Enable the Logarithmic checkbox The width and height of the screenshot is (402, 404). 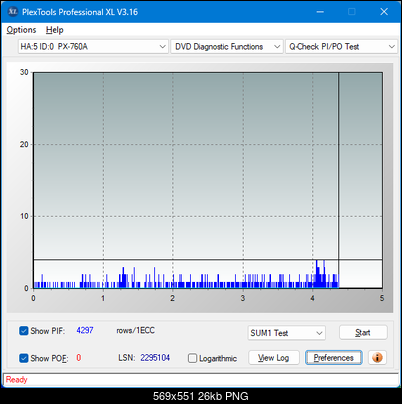point(192,358)
